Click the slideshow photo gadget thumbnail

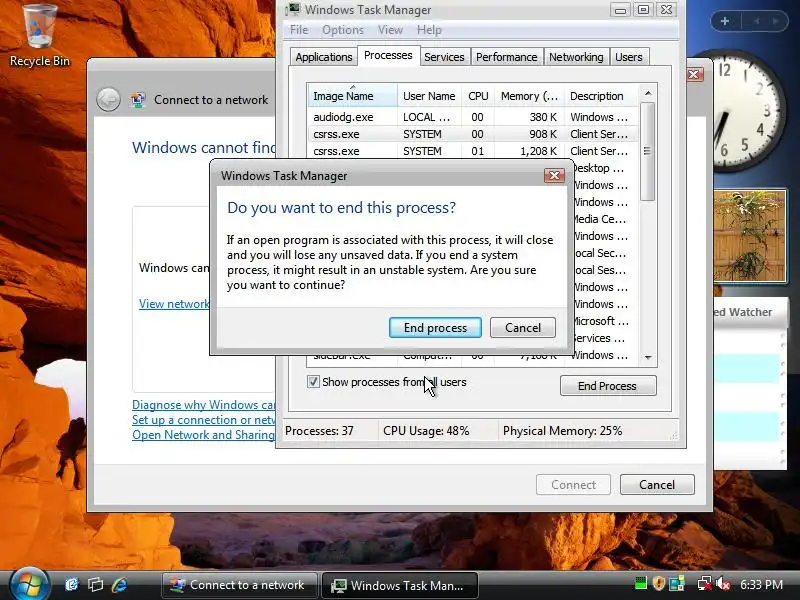(x=749, y=236)
